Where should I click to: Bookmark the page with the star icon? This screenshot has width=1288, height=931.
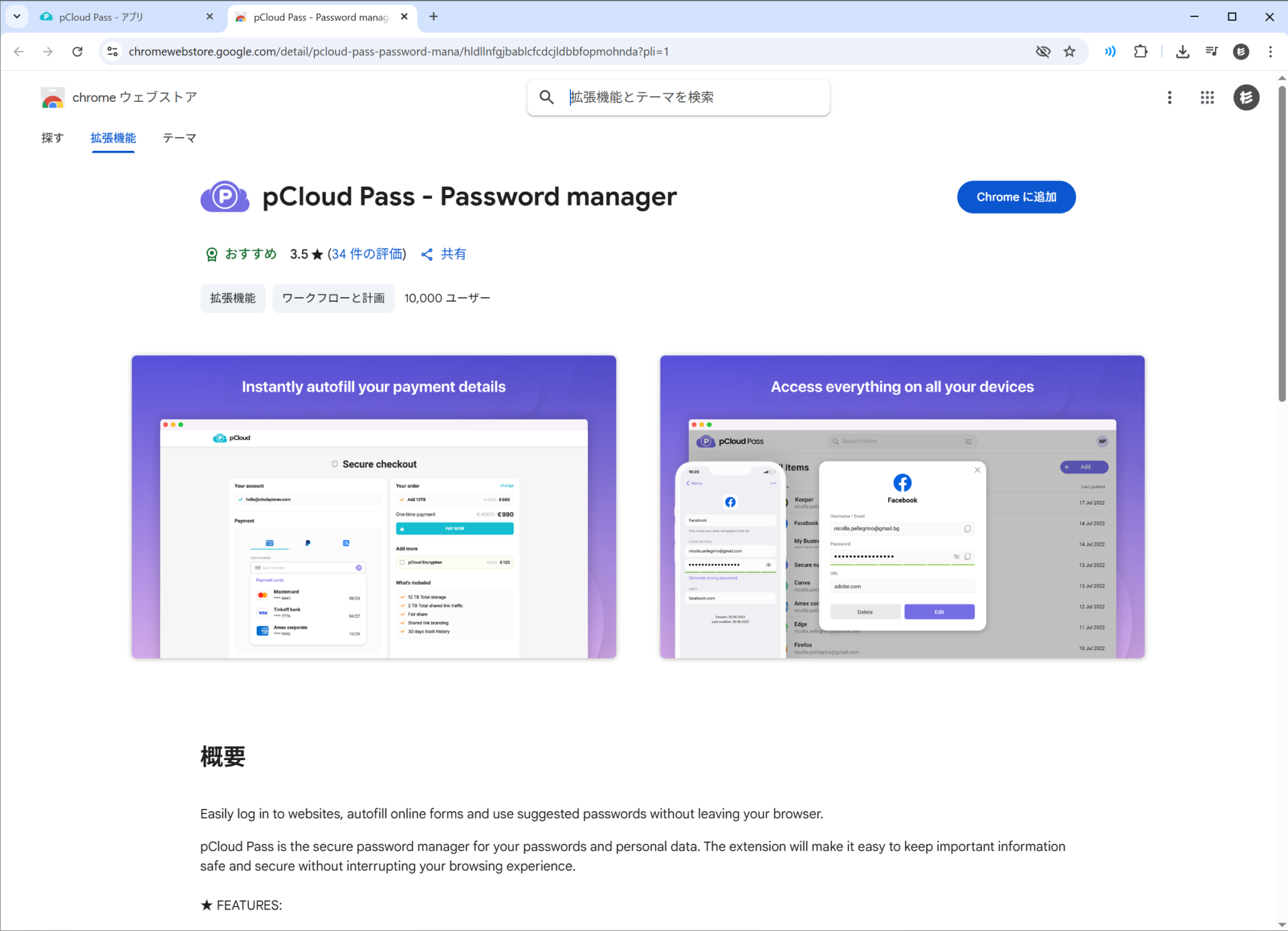pyautogui.click(x=1070, y=52)
